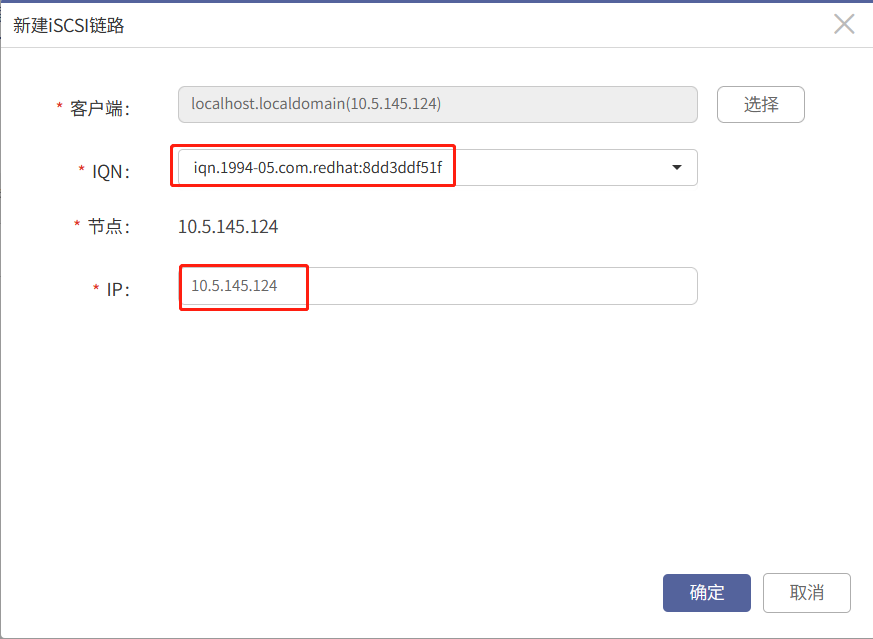
Task: Click the blank area inside the IP box right side
Action: [x=501, y=286]
